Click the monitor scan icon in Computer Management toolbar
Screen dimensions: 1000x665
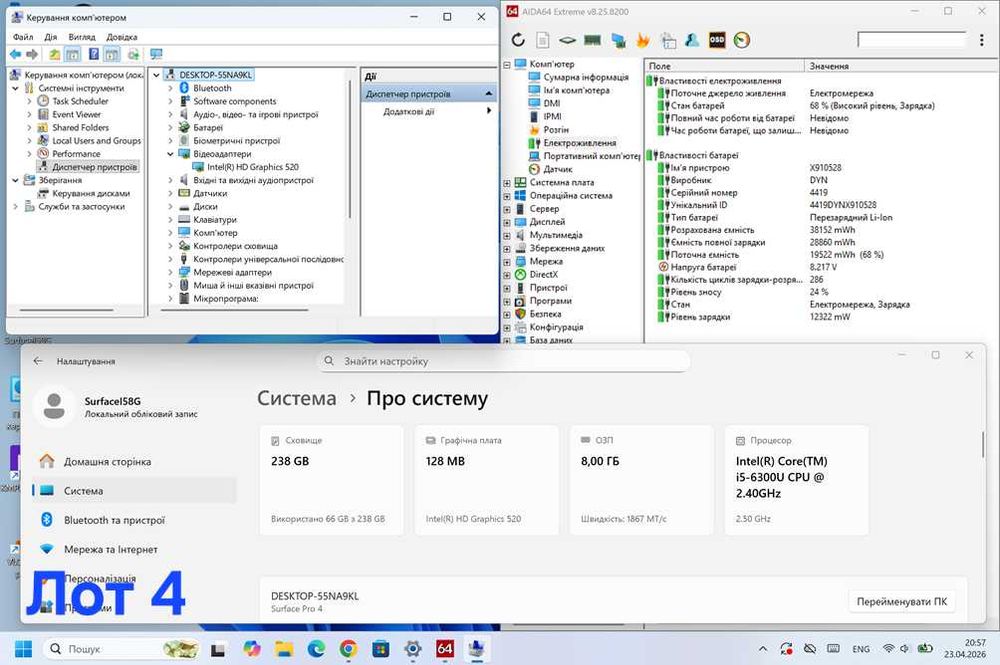156,54
